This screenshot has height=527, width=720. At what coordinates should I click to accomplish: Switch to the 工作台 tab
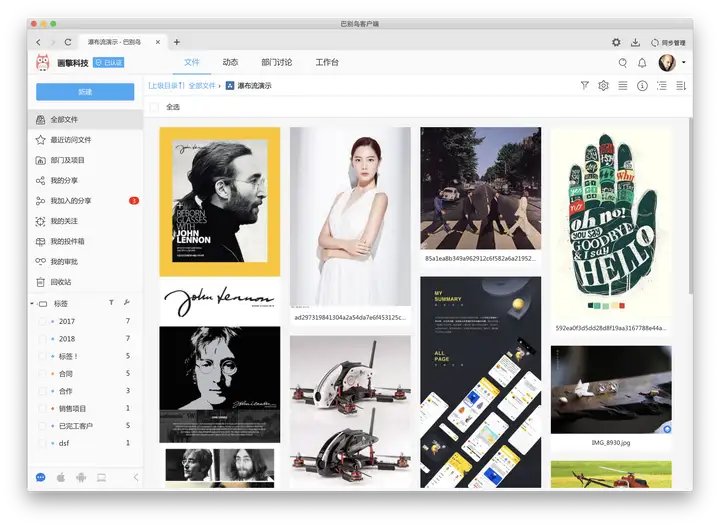tap(327, 62)
